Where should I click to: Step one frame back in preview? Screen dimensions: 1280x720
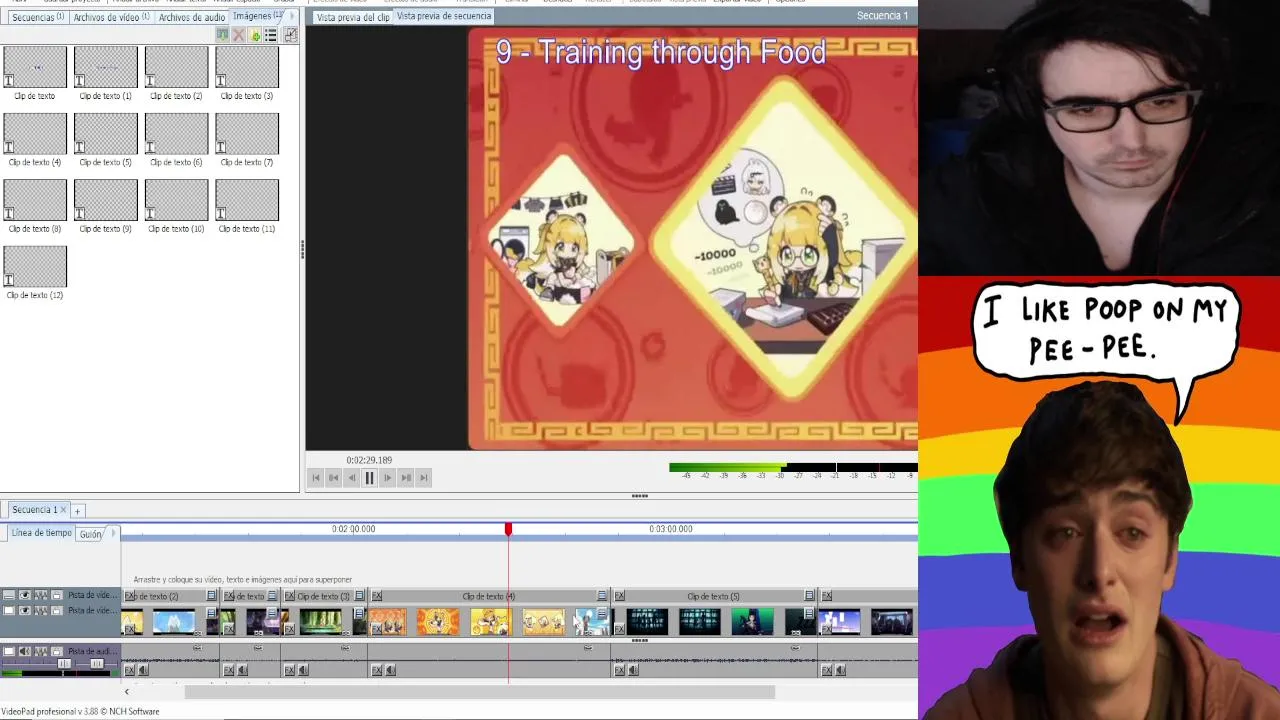point(351,478)
